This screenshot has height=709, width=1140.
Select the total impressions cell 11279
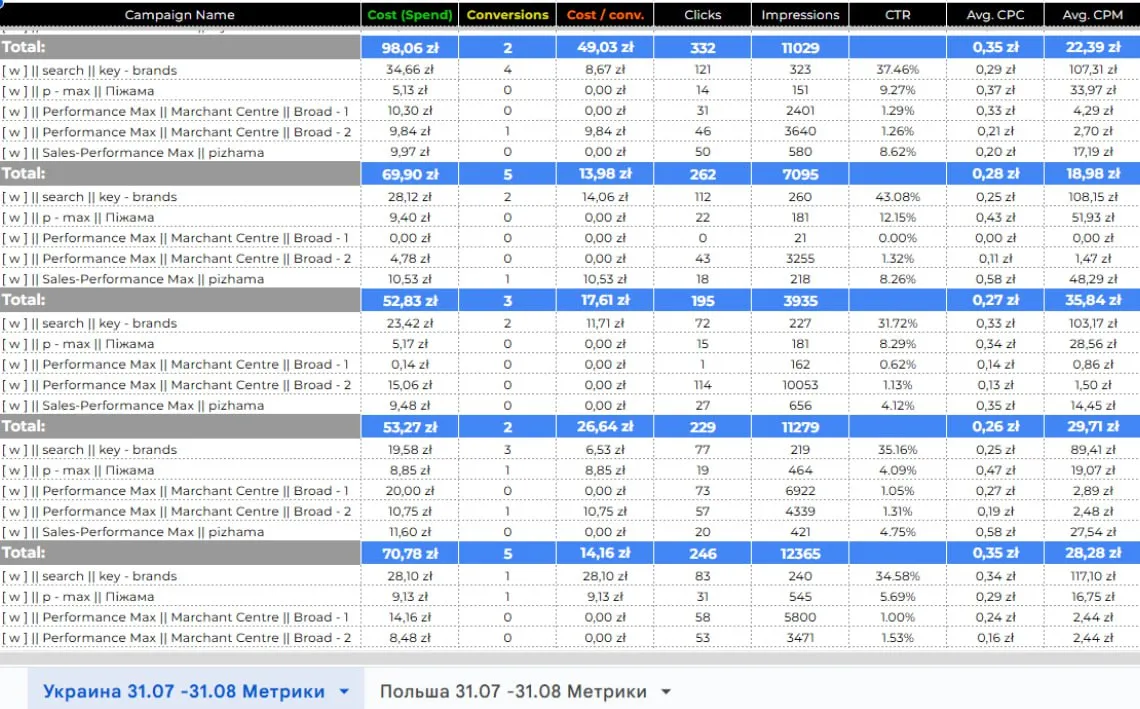pos(800,427)
